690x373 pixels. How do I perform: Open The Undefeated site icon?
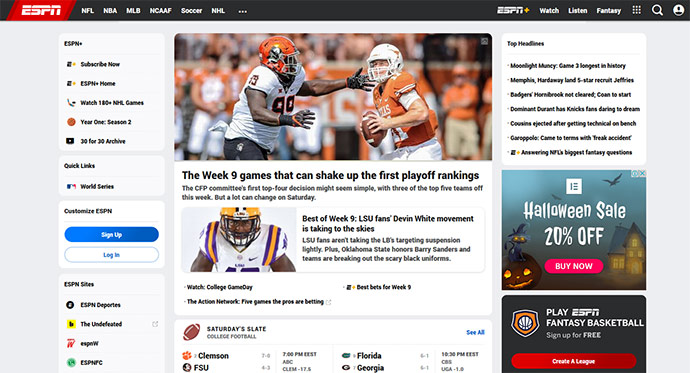[x=70, y=324]
